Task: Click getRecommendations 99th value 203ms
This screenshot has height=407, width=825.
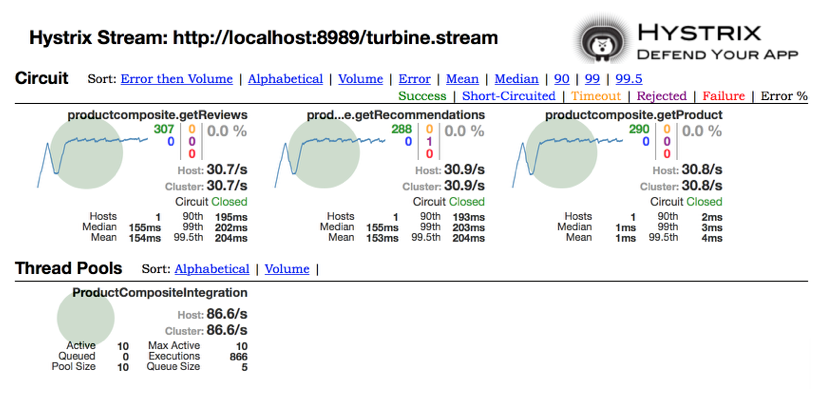Action: pyautogui.click(x=468, y=228)
